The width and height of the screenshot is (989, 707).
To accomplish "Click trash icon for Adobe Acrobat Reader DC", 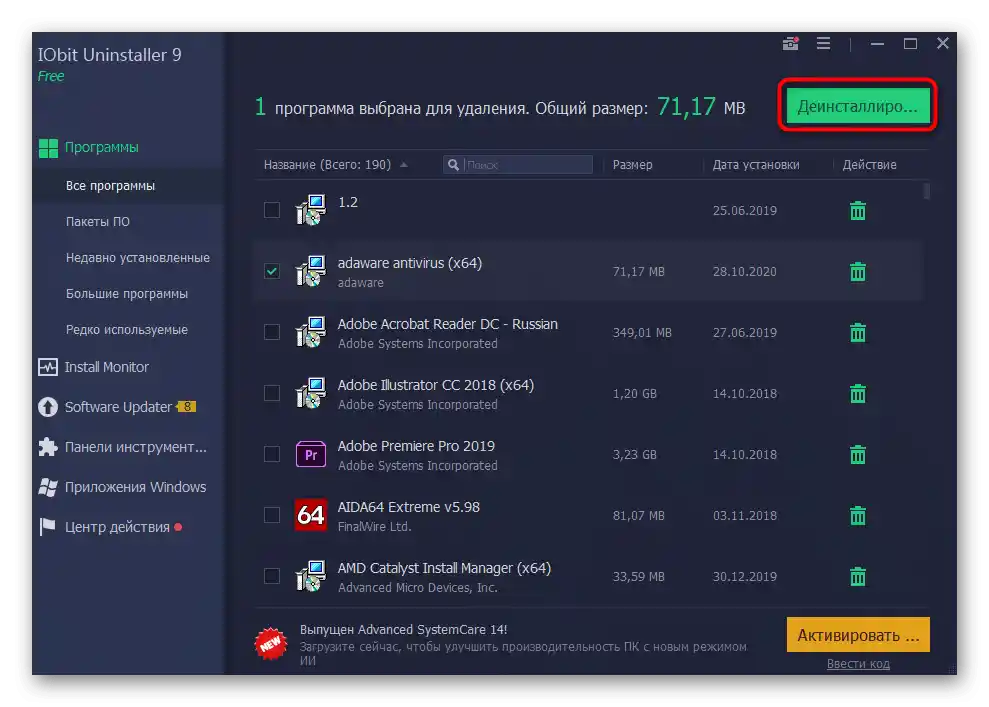I will click(857, 332).
